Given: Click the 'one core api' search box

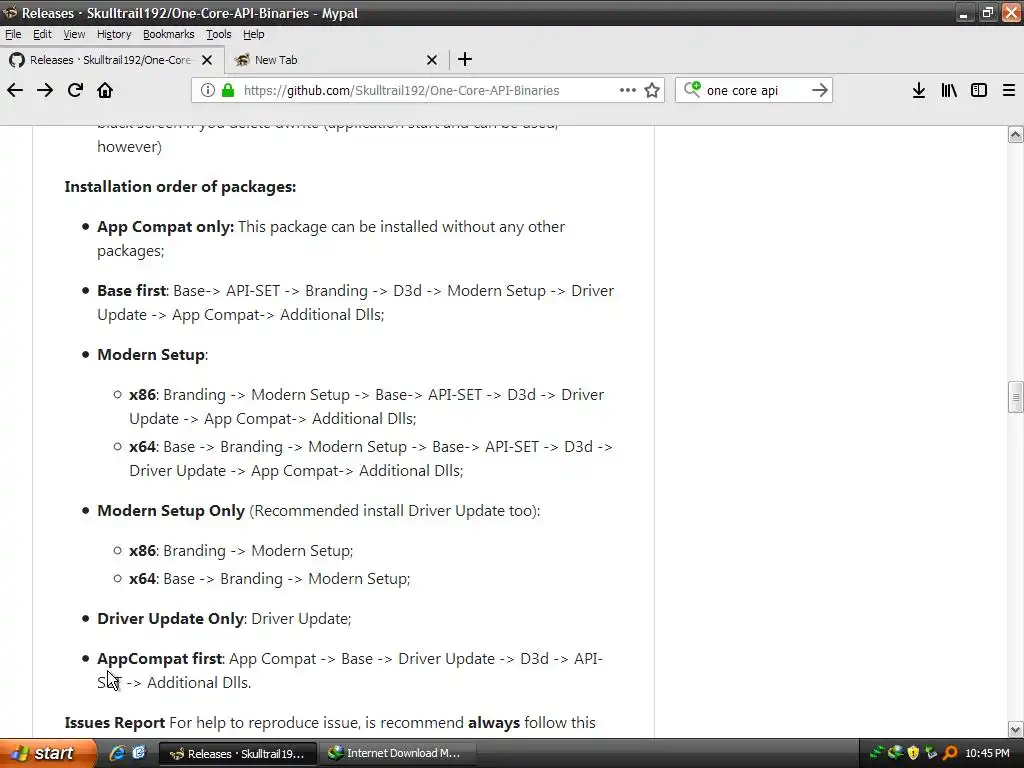Looking at the screenshot, I should 755,90.
